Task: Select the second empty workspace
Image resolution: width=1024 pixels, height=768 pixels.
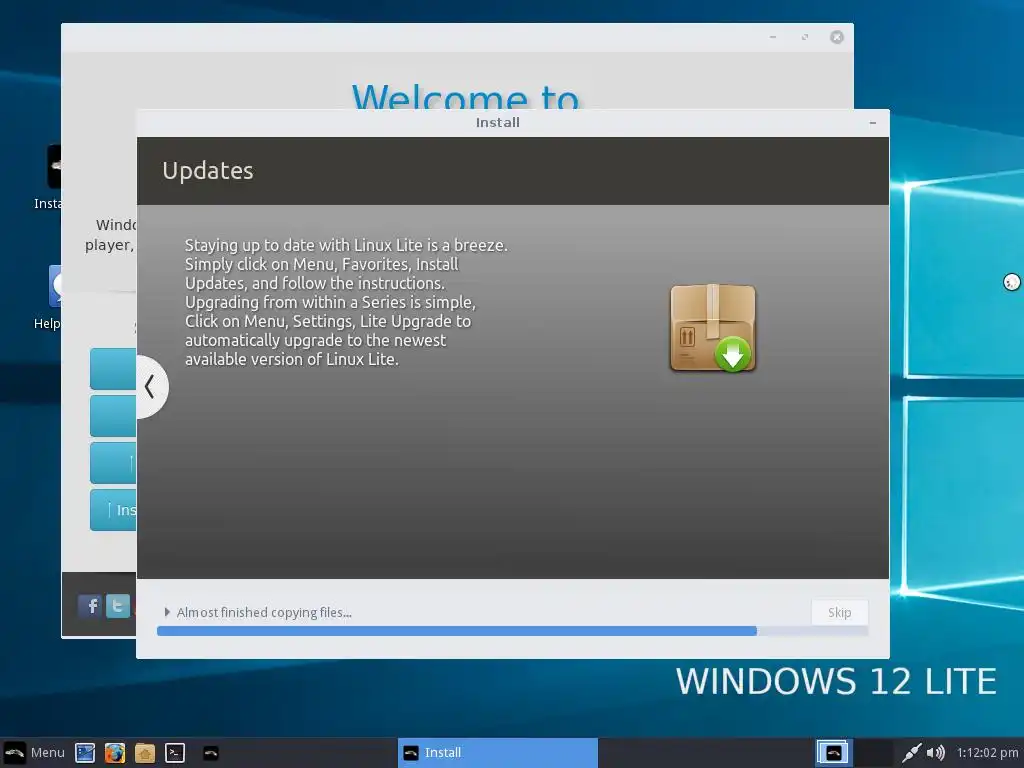Action: point(873,753)
